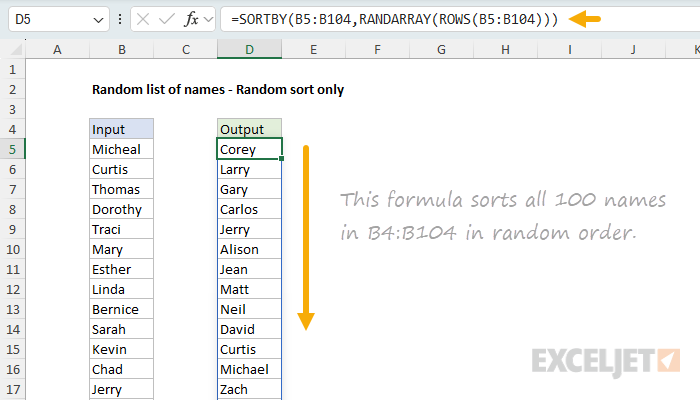Select column E header
The height and width of the screenshot is (400, 700).
pos(313,49)
